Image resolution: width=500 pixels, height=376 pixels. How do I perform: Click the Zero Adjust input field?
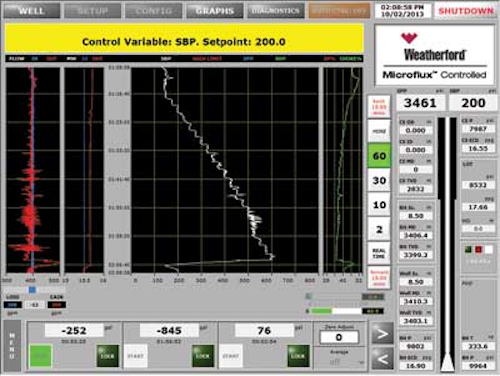click(x=339, y=337)
